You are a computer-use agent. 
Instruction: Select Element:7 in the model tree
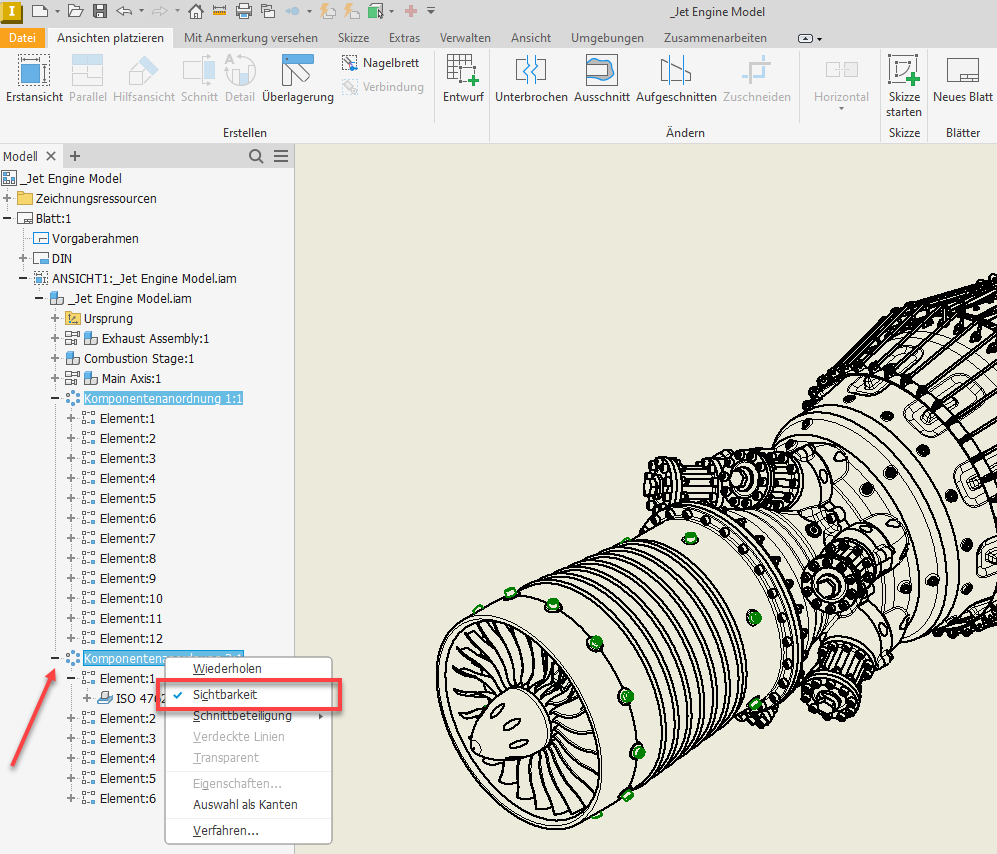click(128, 538)
